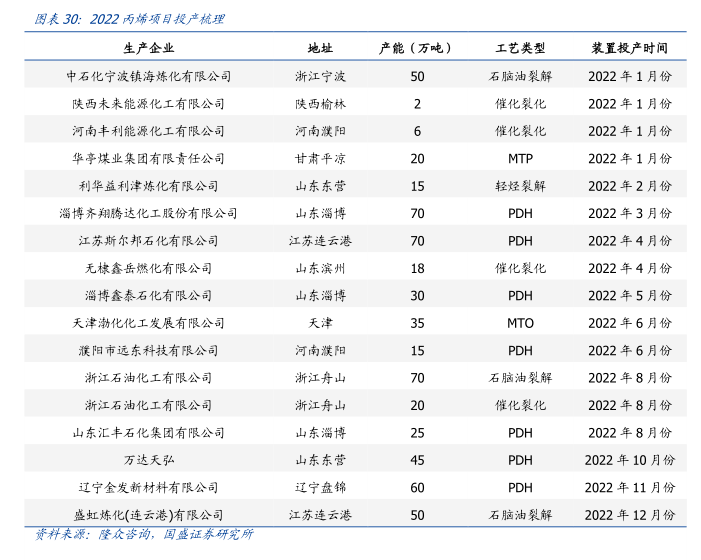Select the 盛虹炼化(连云港)有限公司 cell
The width and height of the screenshot is (701, 560).
tap(148, 514)
